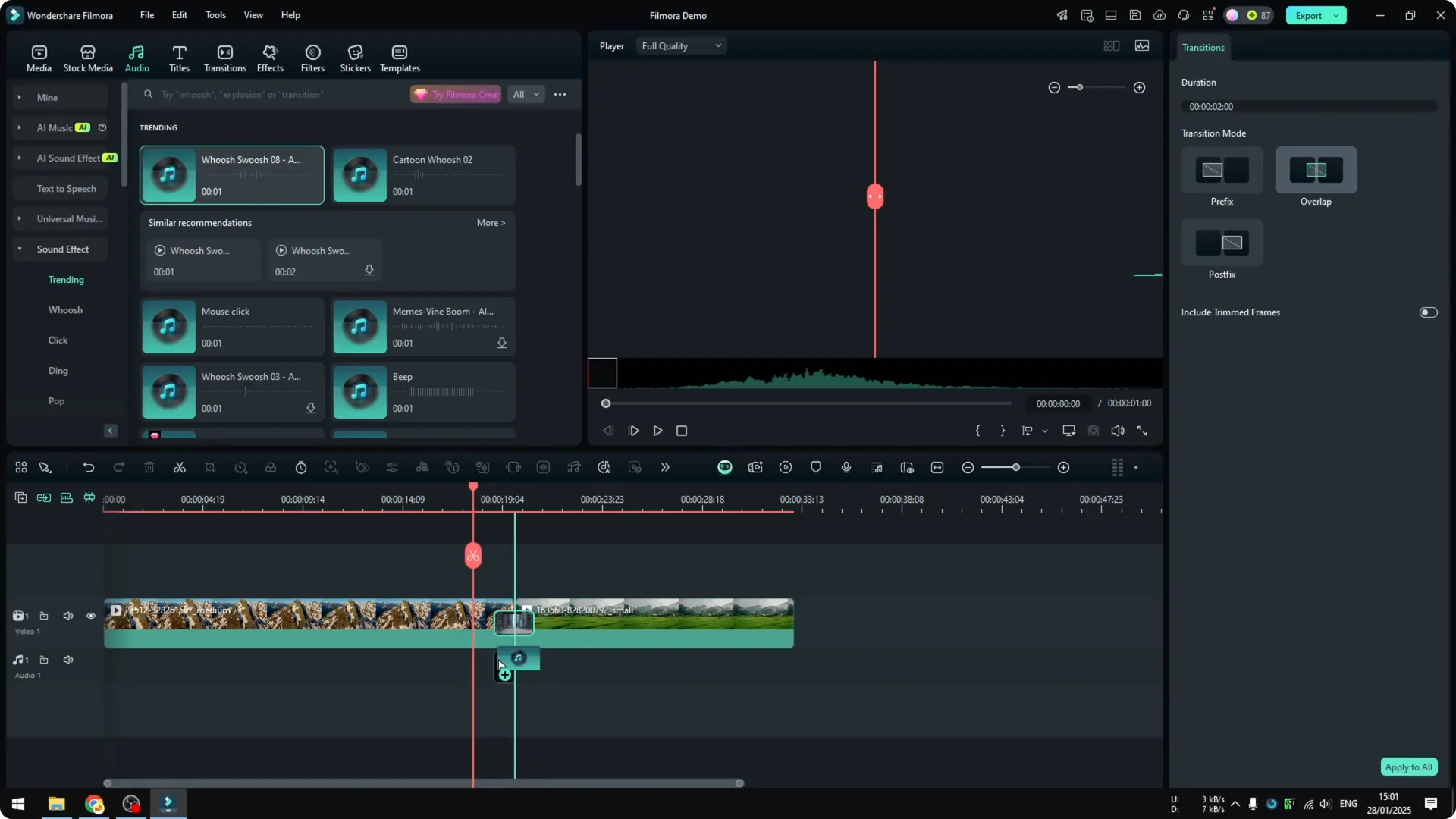Open the speed stopwatch tool
1456x819 pixels.
click(301, 467)
